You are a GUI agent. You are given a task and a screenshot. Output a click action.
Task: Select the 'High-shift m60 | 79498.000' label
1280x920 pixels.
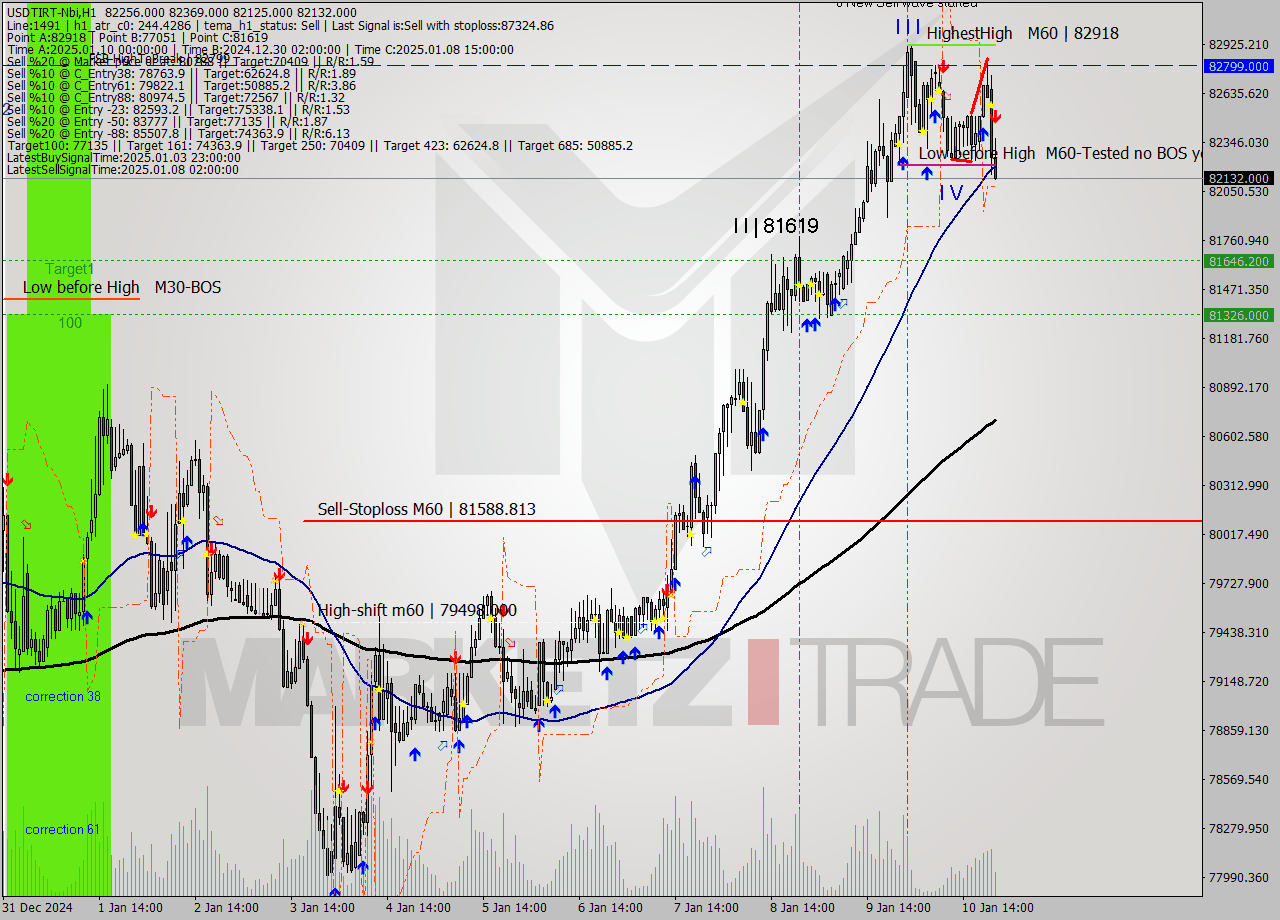click(417, 610)
